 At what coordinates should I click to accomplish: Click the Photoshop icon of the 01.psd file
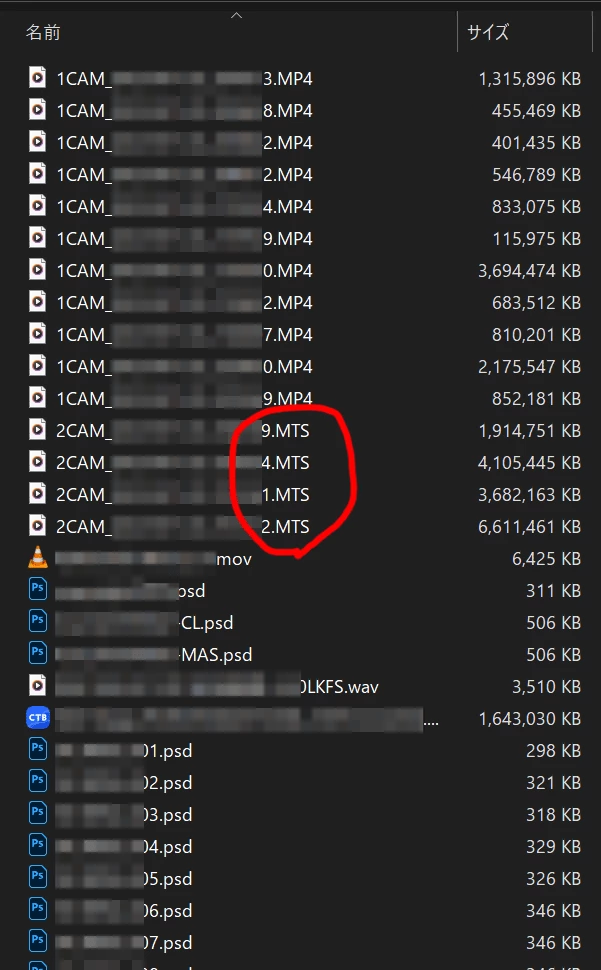38,749
